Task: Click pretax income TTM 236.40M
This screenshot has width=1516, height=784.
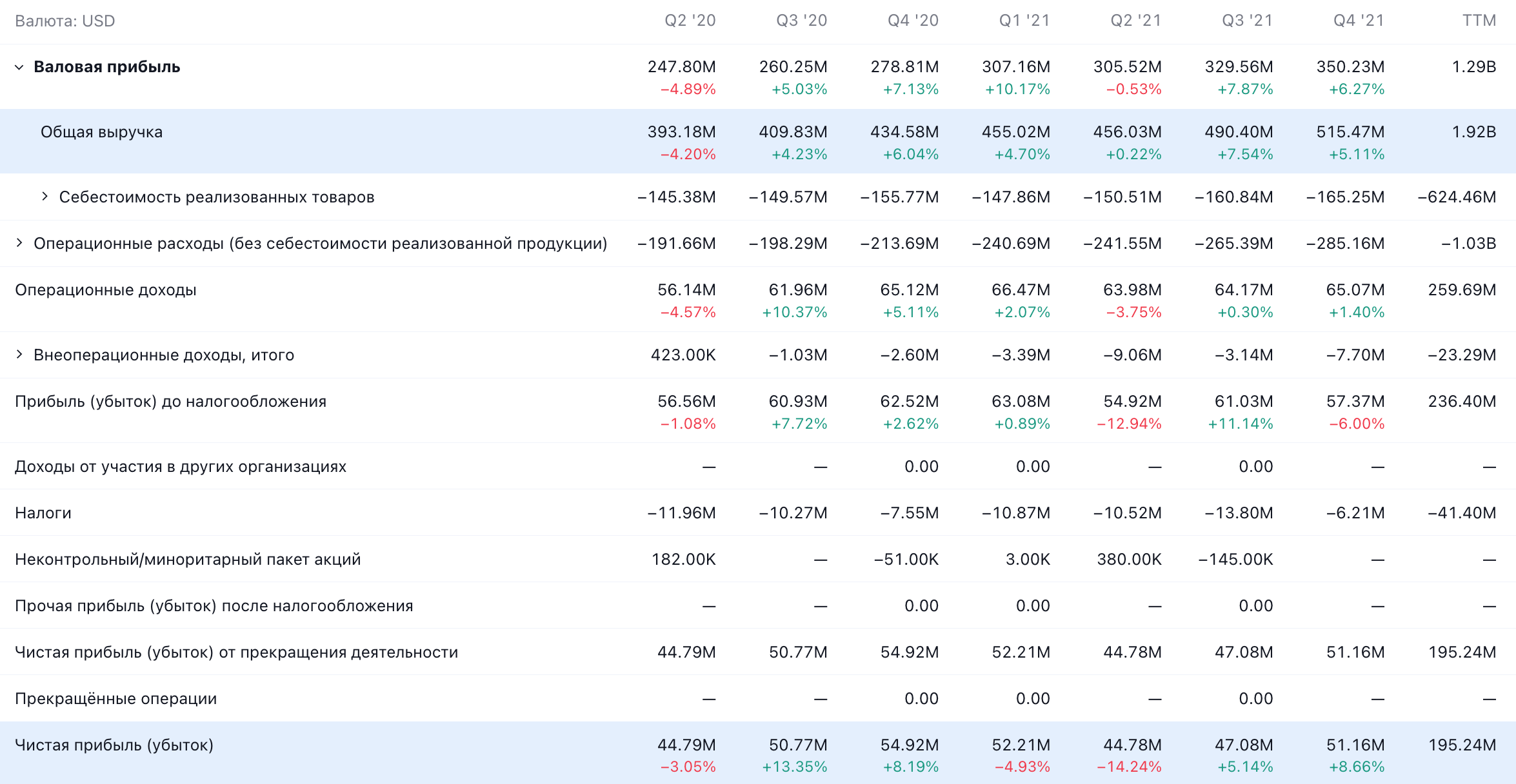Action: pos(1462,402)
